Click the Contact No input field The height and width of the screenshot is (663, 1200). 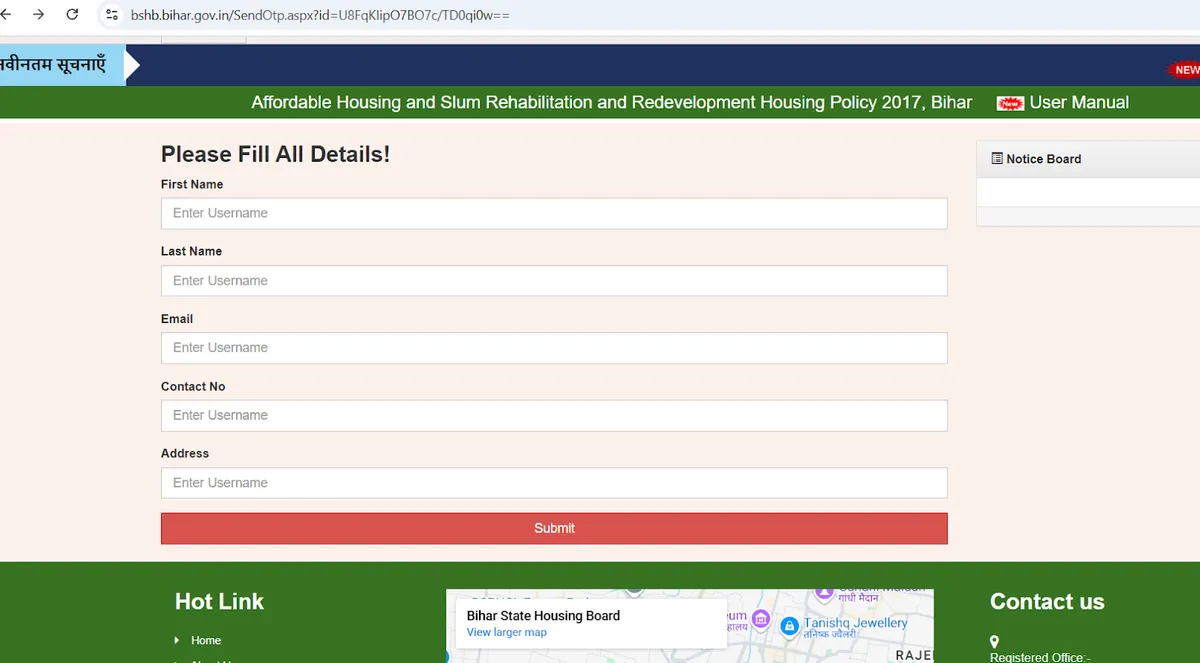point(554,415)
